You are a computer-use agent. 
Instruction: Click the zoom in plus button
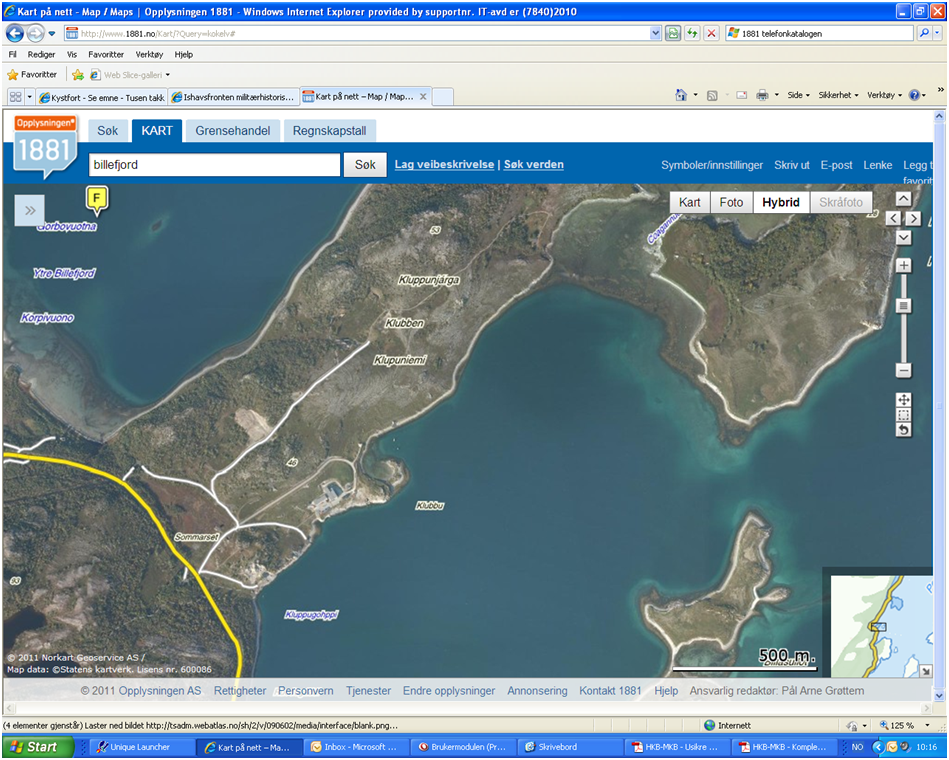(904, 266)
